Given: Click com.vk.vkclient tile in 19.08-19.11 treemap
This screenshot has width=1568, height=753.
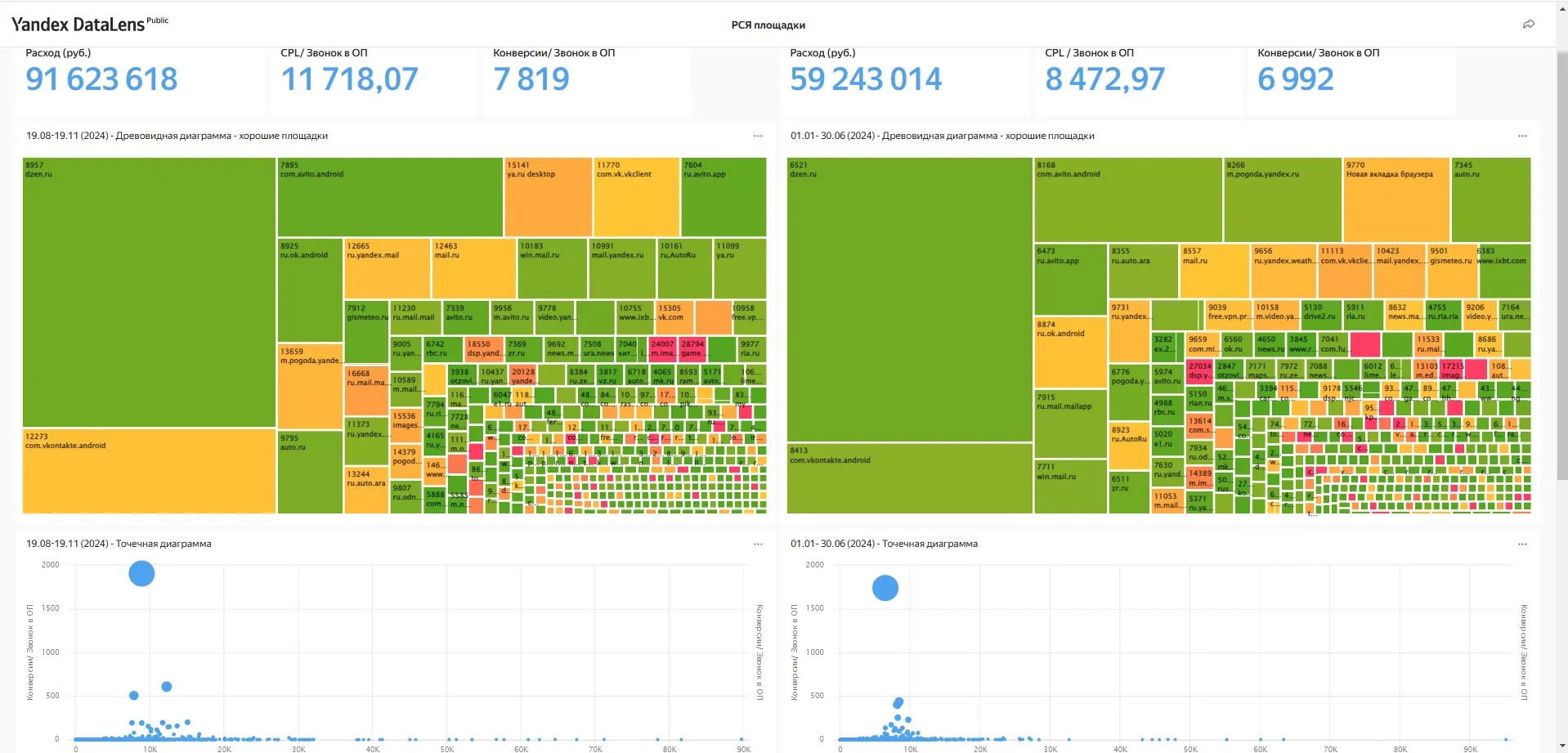Looking at the screenshot, I should click(x=636, y=198).
